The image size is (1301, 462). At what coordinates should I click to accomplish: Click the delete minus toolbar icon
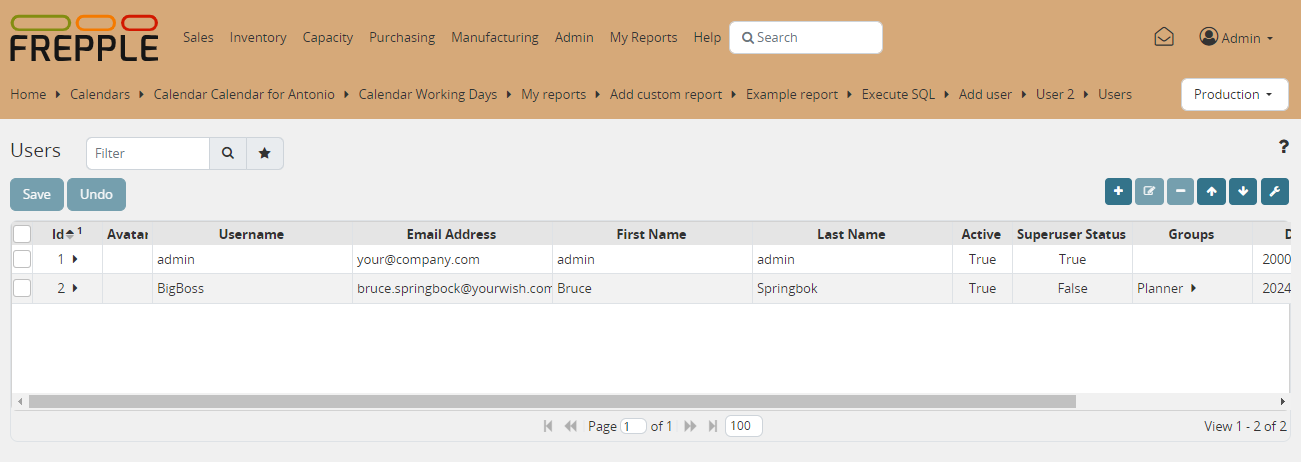pyautogui.click(x=1181, y=191)
